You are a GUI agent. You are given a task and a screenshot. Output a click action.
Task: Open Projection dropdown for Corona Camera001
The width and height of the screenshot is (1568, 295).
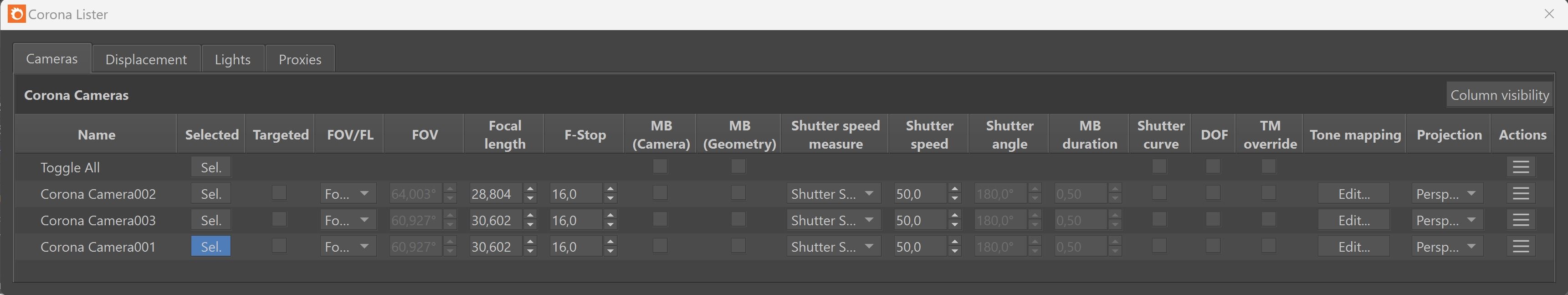1447,247
